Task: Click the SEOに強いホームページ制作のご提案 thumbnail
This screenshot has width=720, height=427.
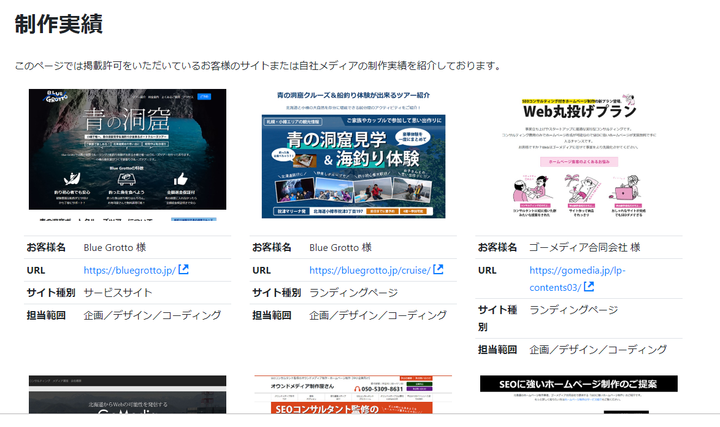Action: coord(579,394)
